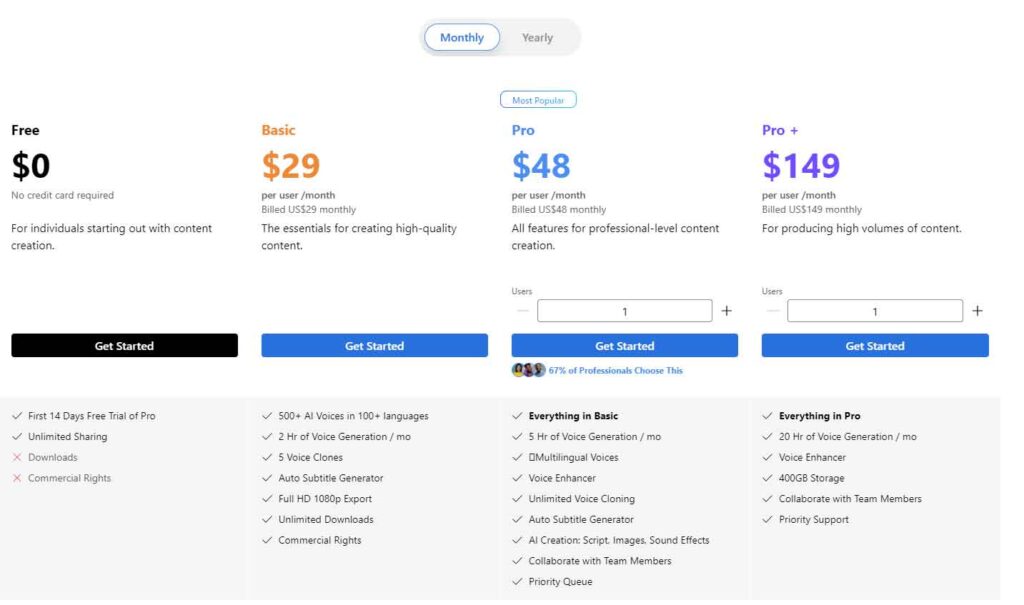
Task: Click Get Started under Pro+ plan
Action: pyautogui.click(x=875, y=345)
